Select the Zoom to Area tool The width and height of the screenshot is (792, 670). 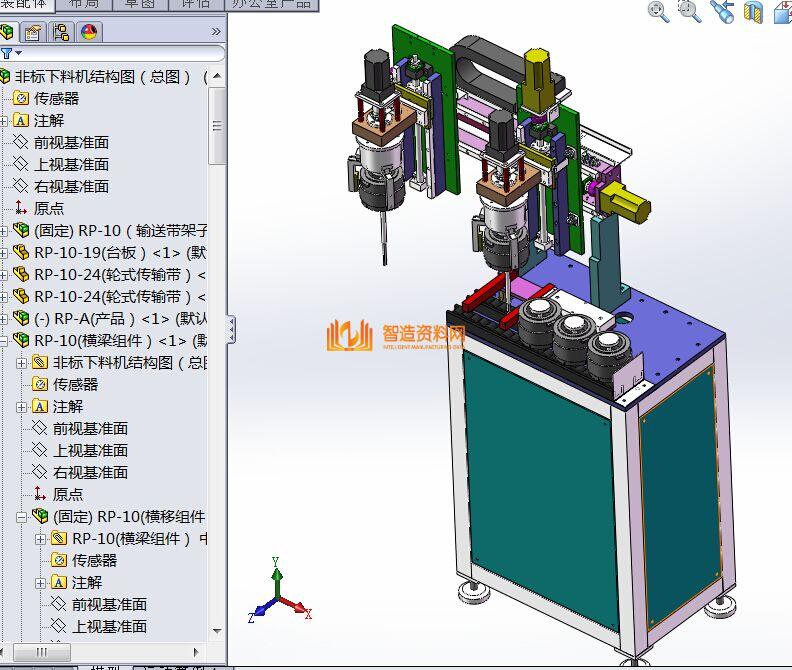[689, 11]
